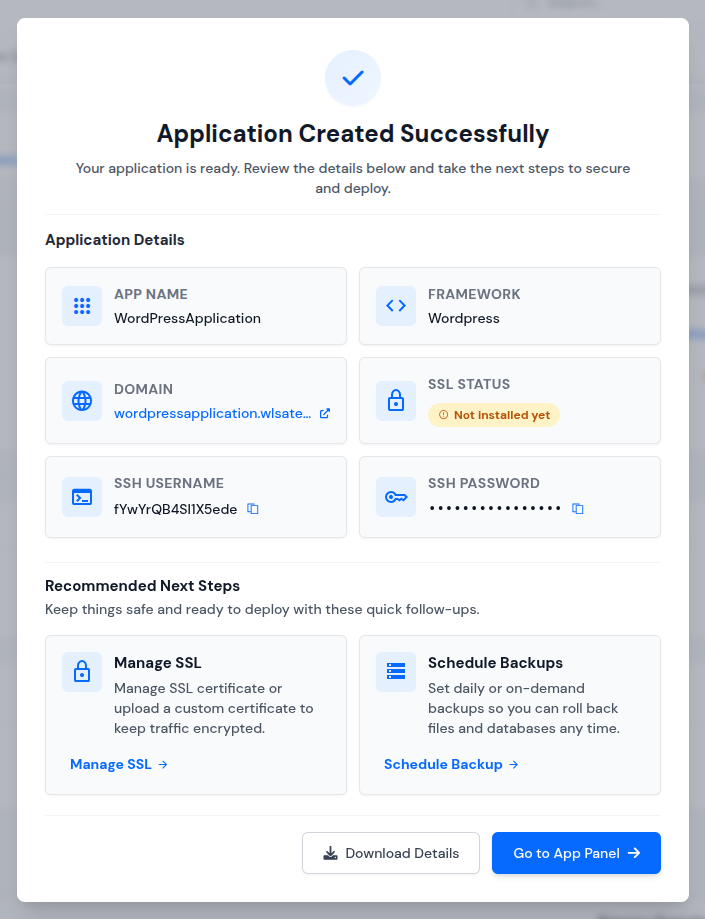Screen dimensions: 705x919
Task: Click the Schedule Backups server icon
Action: tap(395, 672)
